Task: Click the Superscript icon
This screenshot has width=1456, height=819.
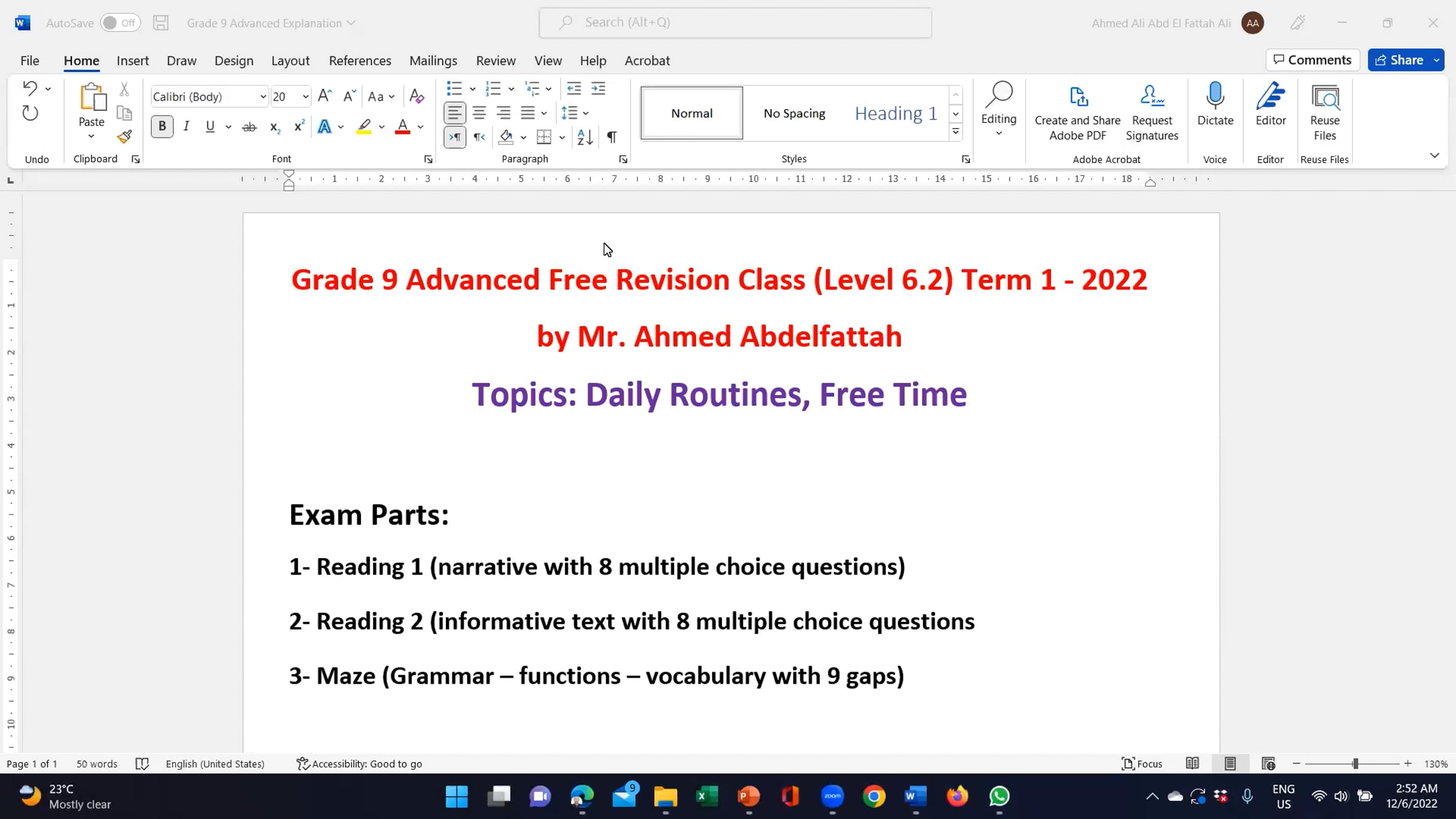Action: pyautogui.click(x=299, y=126)
